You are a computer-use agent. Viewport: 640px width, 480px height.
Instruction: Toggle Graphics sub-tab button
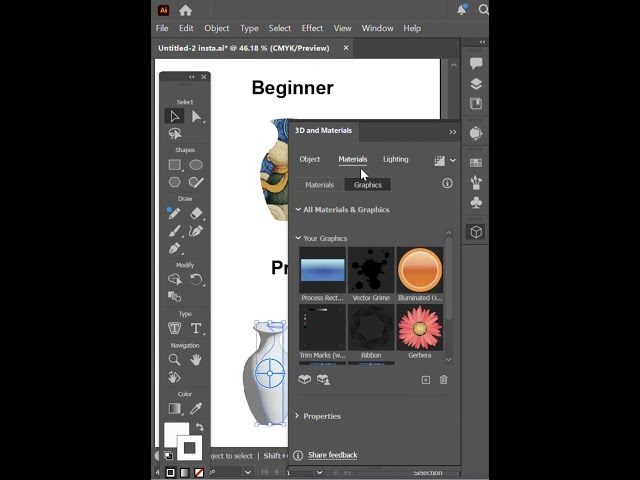(368, 185)
